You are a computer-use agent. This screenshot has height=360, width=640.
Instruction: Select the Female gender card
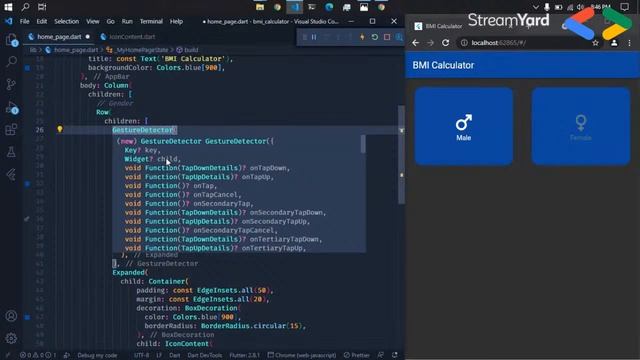click(x=580, y=126)
